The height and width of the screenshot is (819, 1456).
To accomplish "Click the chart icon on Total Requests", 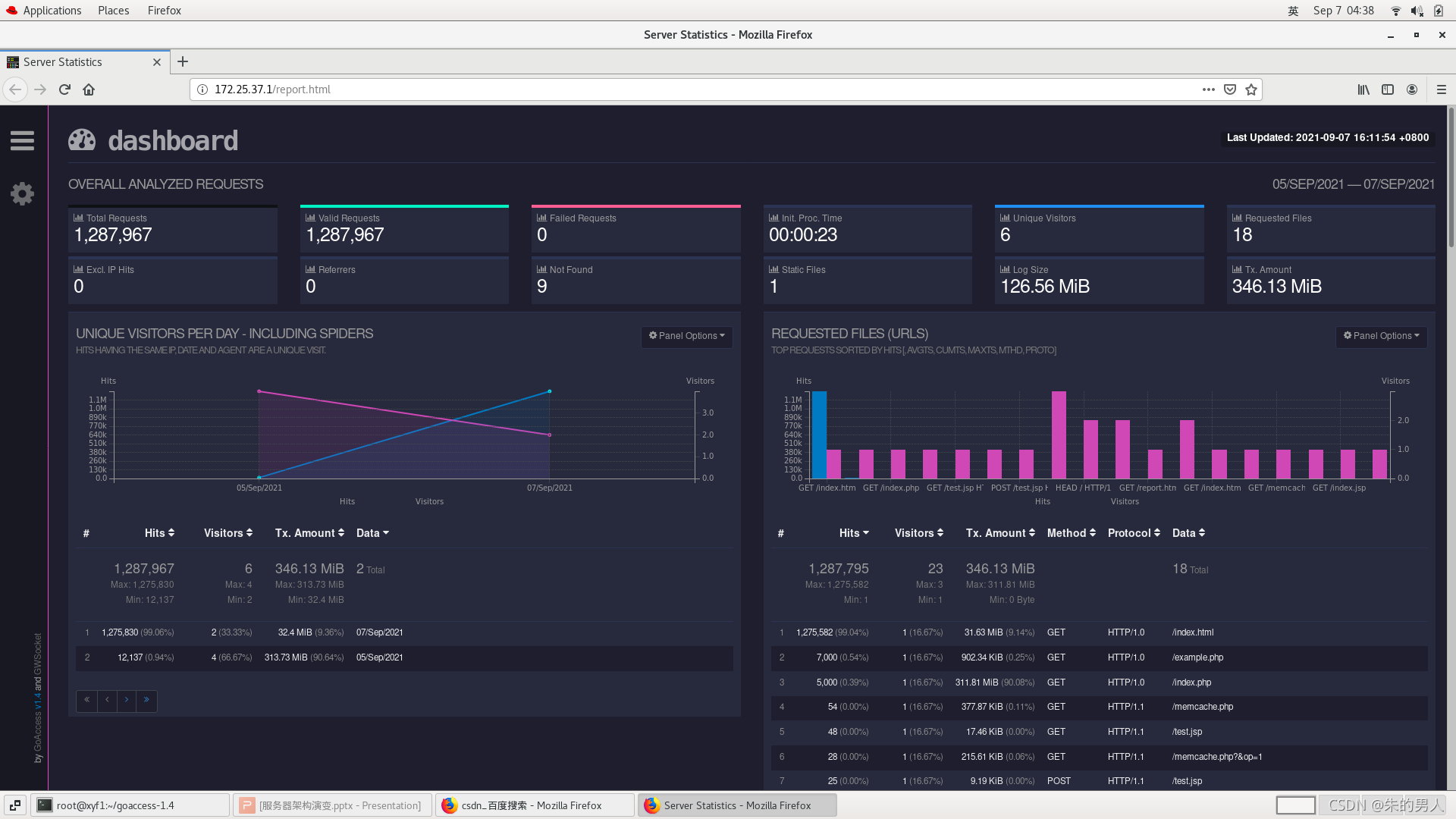I will 78,218.
